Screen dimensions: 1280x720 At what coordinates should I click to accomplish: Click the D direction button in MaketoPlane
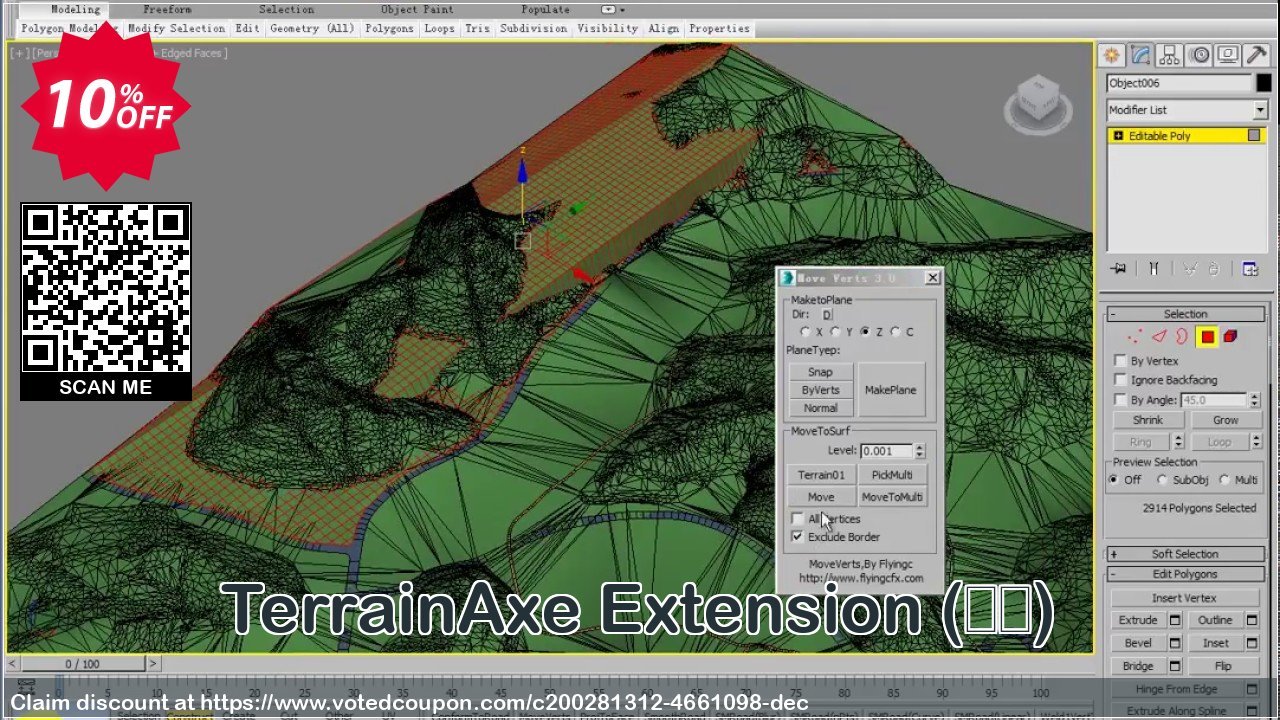click(827, 314)
